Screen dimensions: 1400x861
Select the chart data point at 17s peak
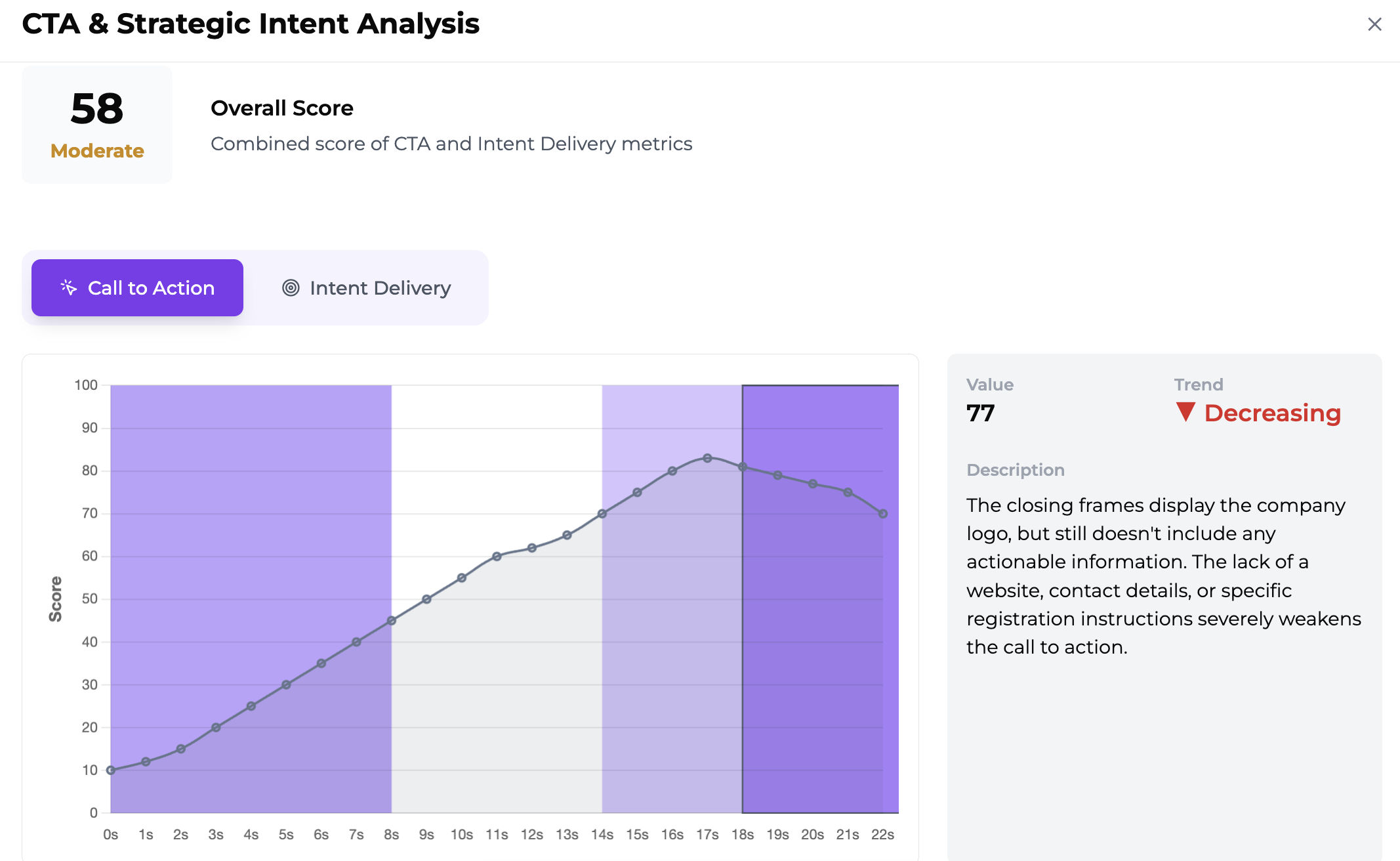(707, 458)
